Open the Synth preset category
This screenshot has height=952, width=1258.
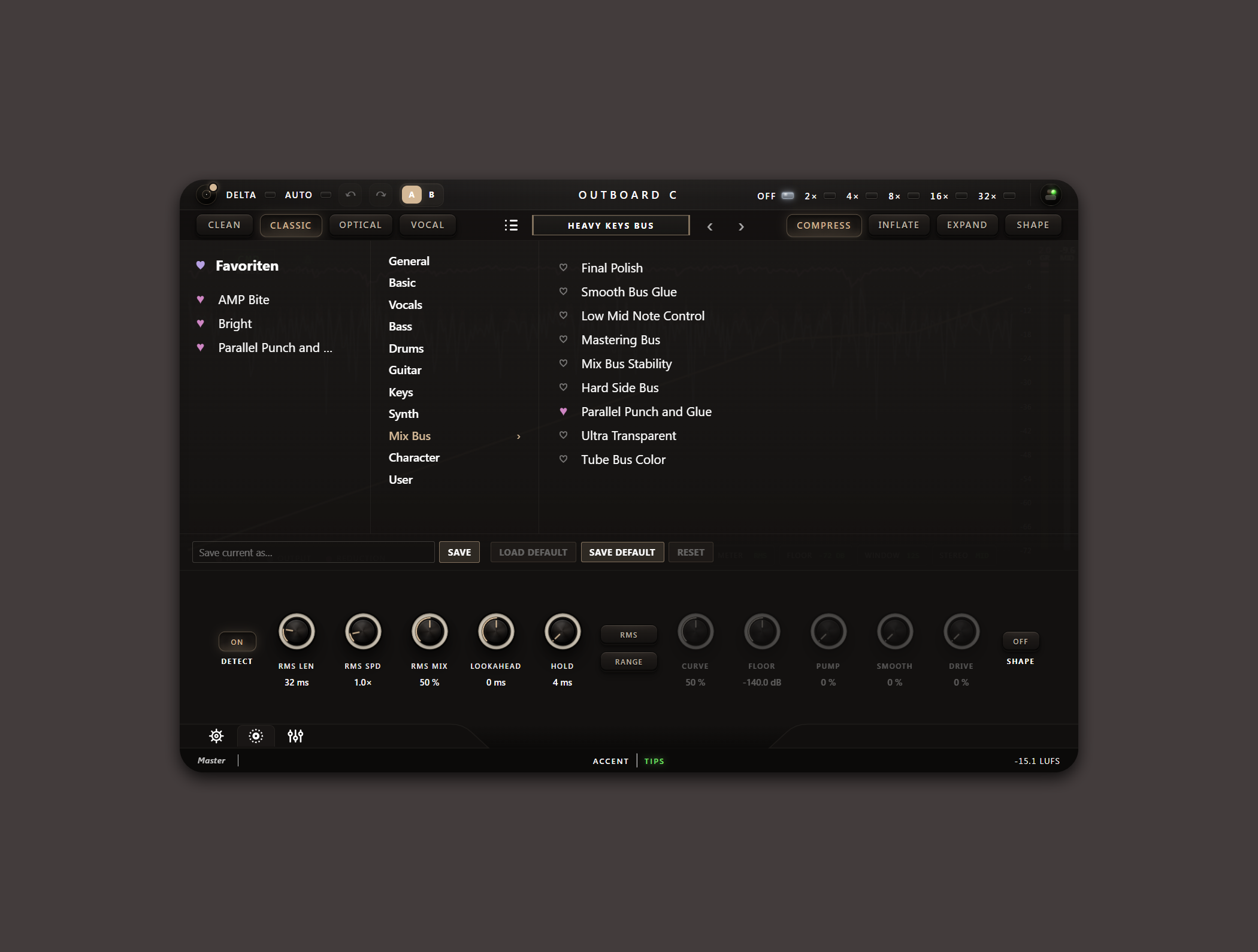404,414
